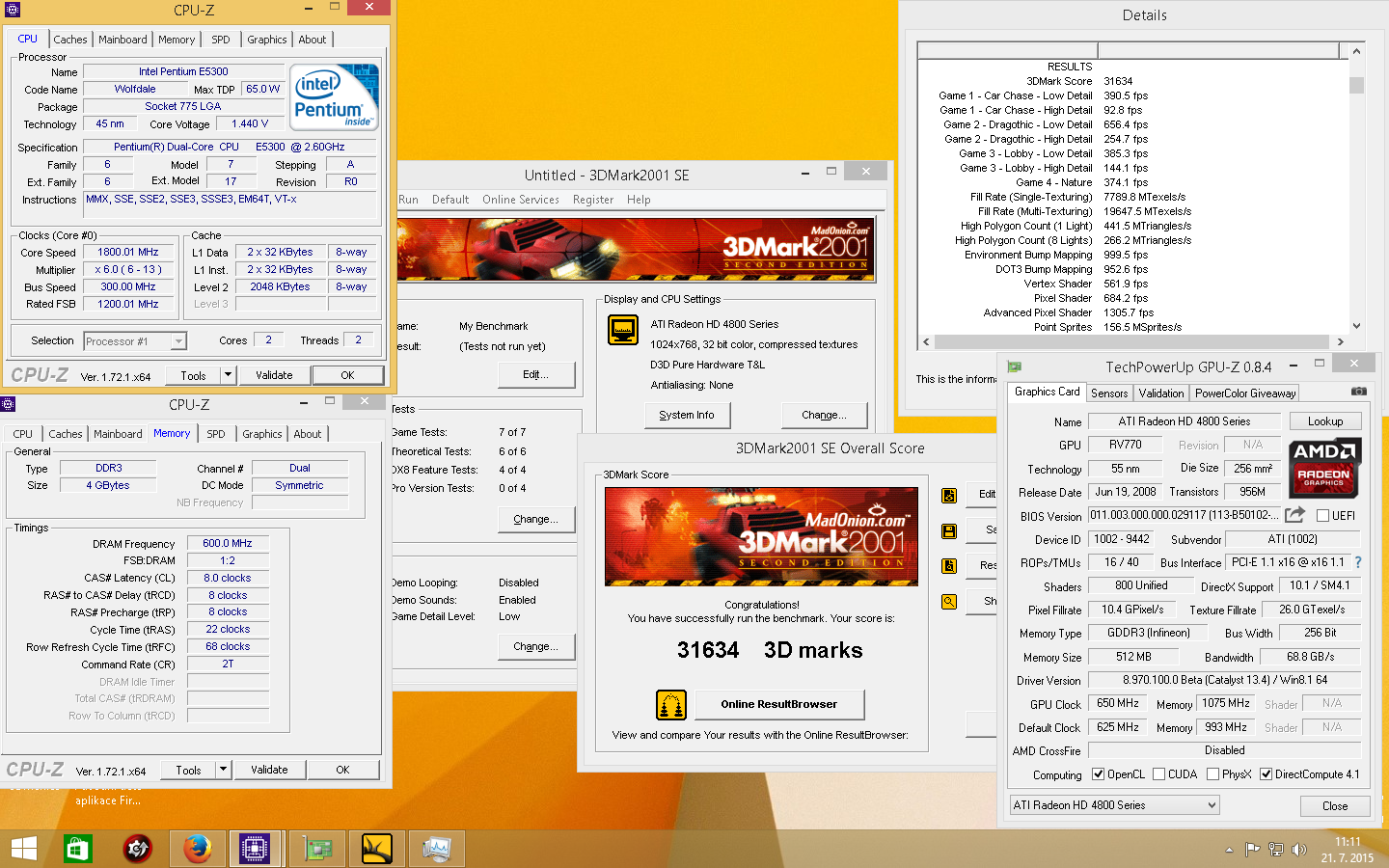Screen dimensions: 1389x868
Task: Click the Core Speed value 1800.01 MHz
Action: [128, 252]
